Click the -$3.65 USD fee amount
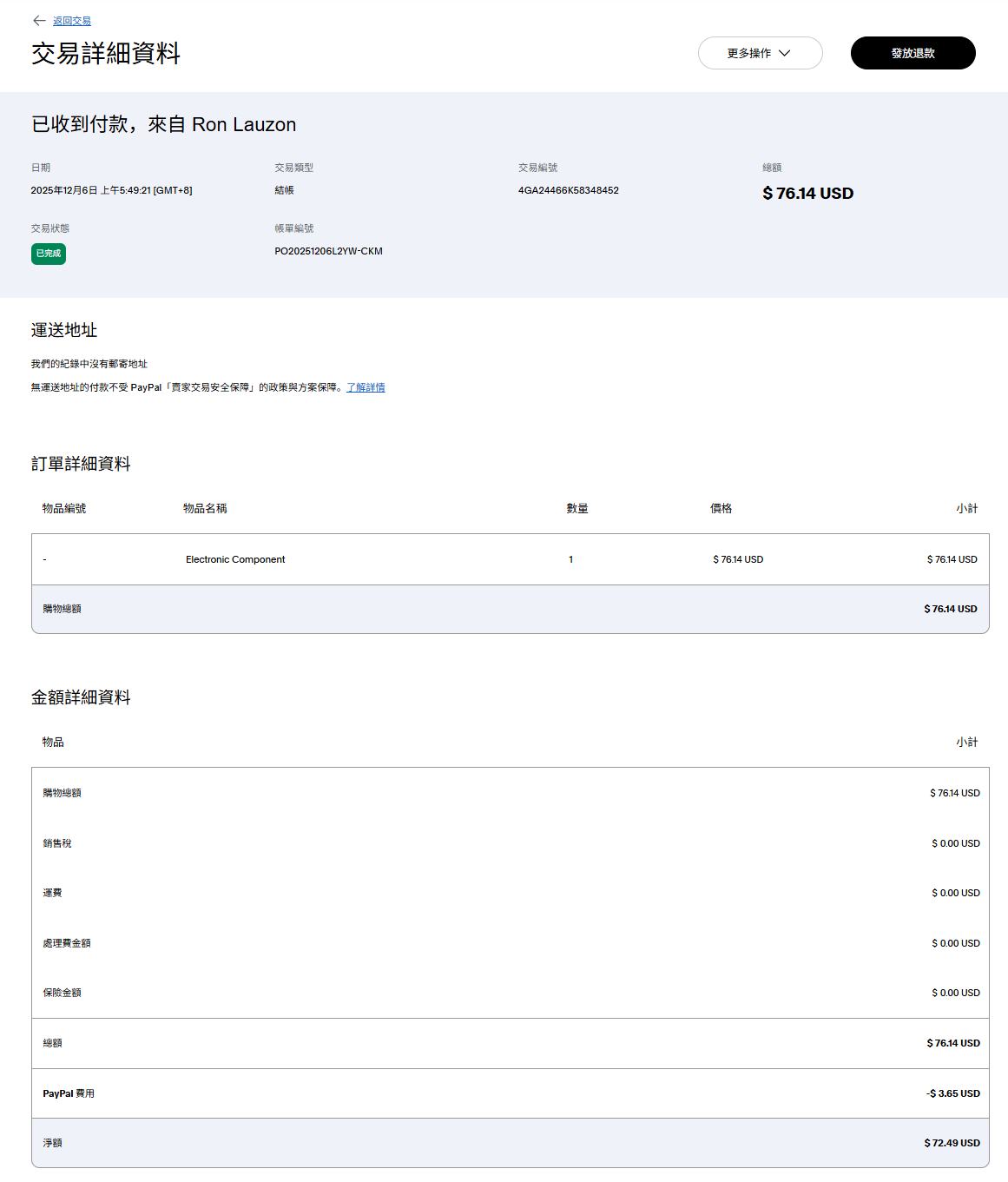Screen dimensions: 1008x1182 click(x=952, y=1093)
